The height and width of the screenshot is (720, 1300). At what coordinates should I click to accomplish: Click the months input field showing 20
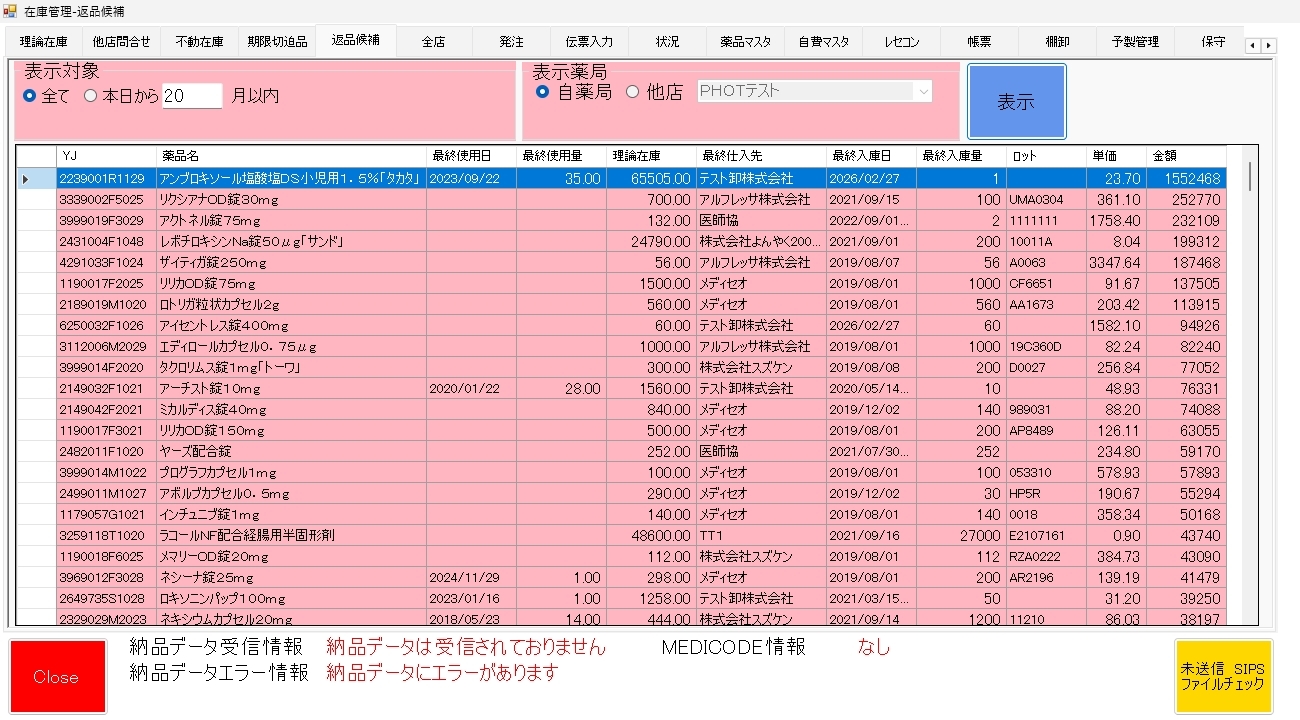tap(191, 96)
